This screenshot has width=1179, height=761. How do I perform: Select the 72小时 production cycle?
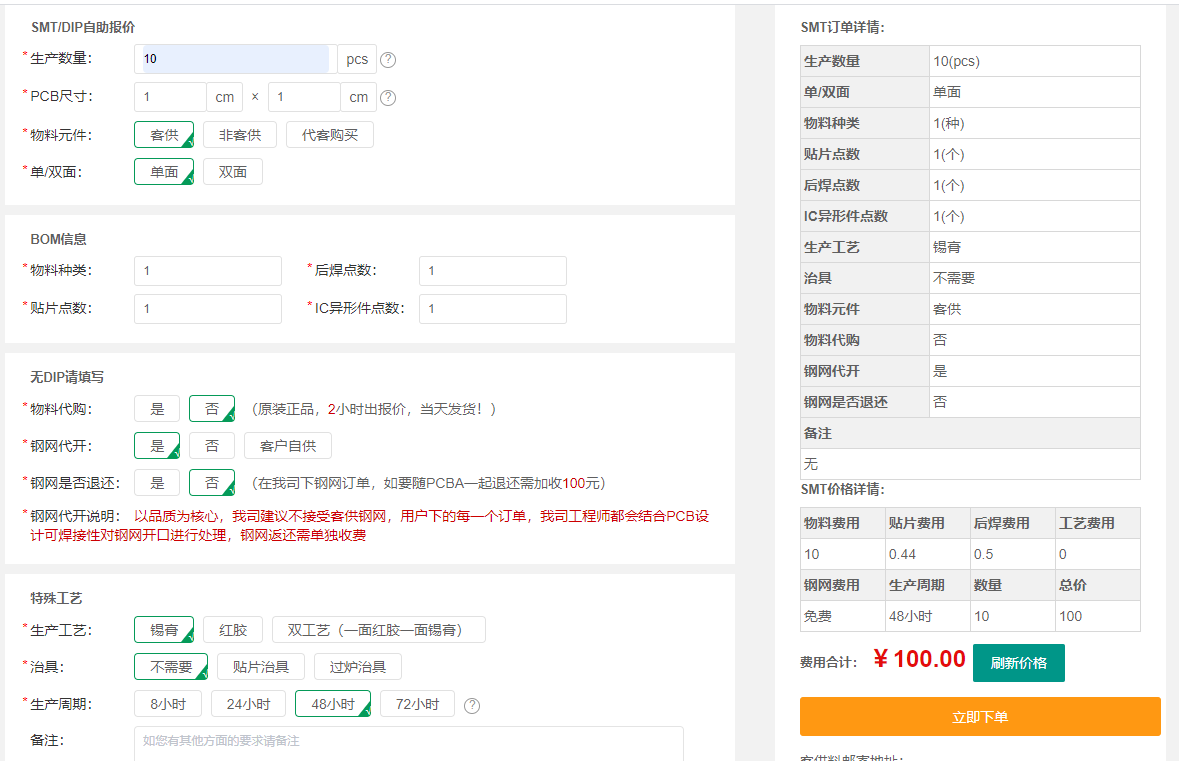pyautogui.click(x=418, y=703)
